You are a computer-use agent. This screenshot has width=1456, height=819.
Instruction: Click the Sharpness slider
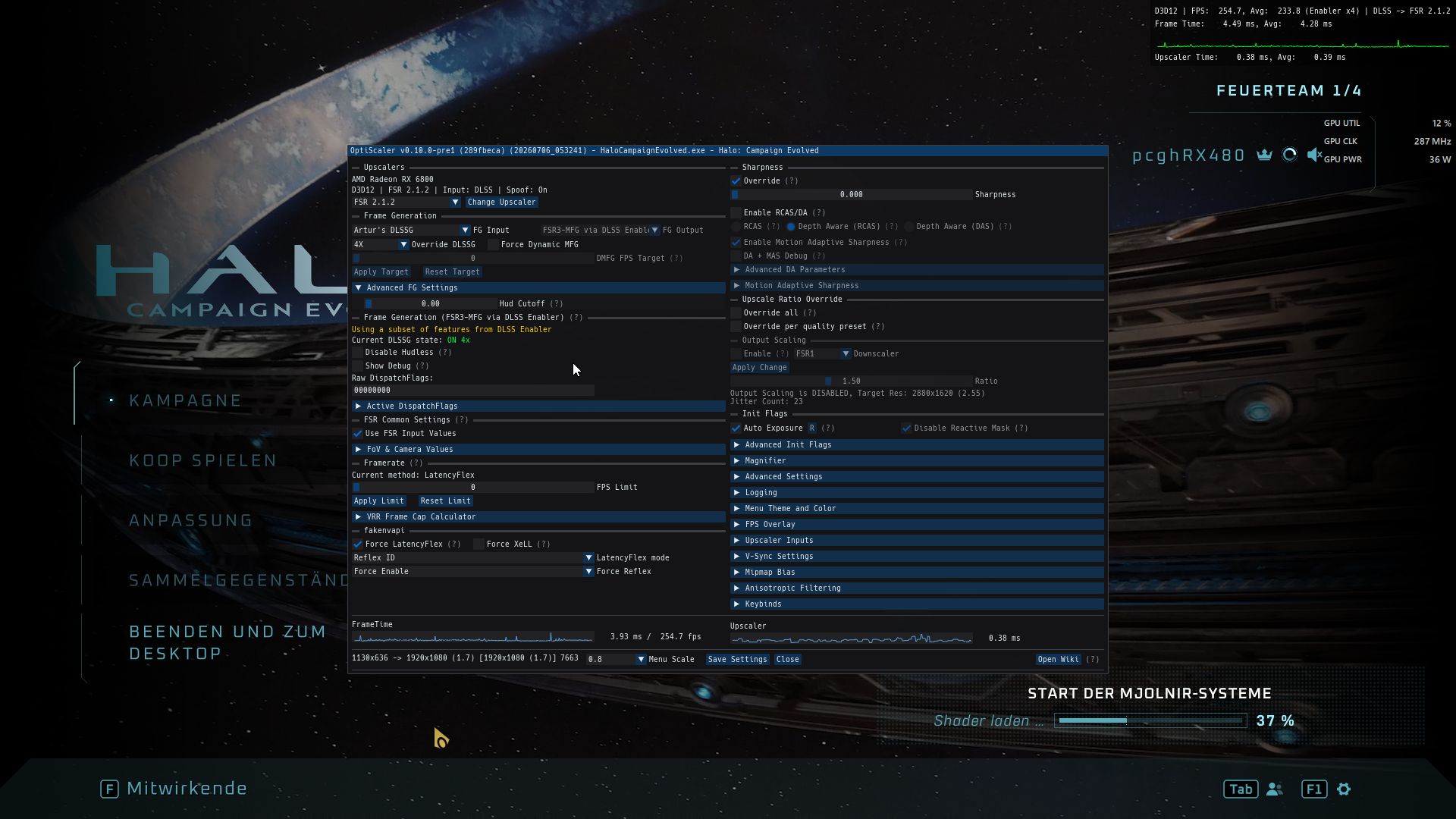851,195
